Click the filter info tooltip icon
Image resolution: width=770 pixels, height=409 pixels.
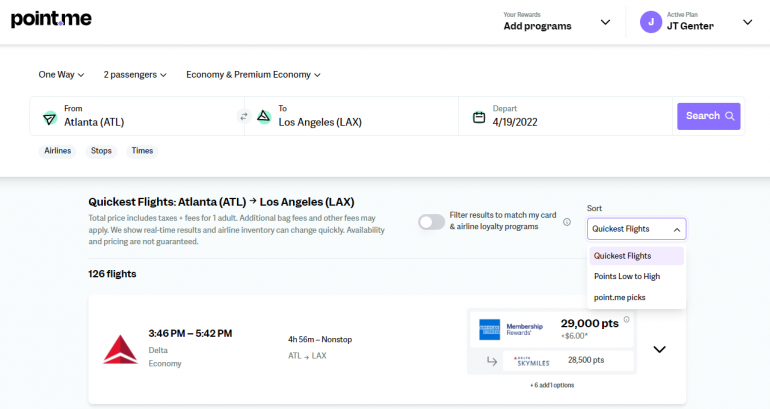click(567, 222)
